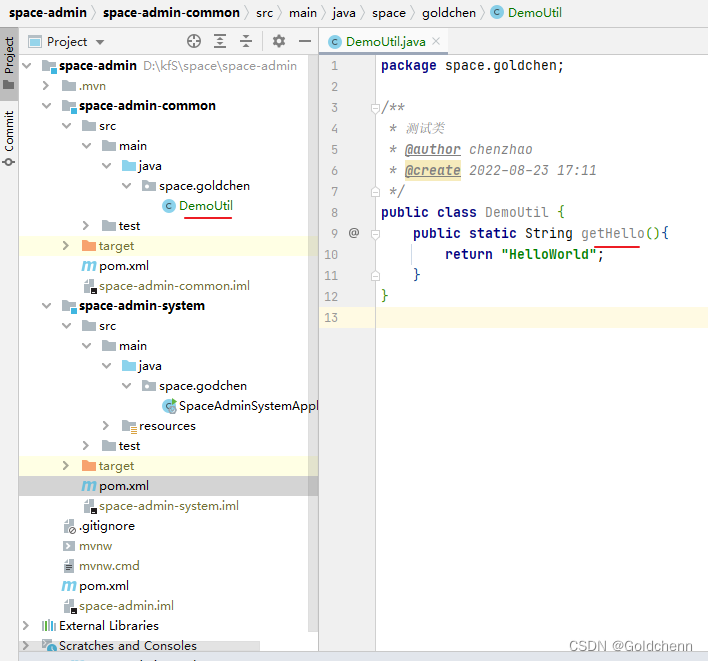Switch to the DemoUtil.java tab

pos(385,42)
